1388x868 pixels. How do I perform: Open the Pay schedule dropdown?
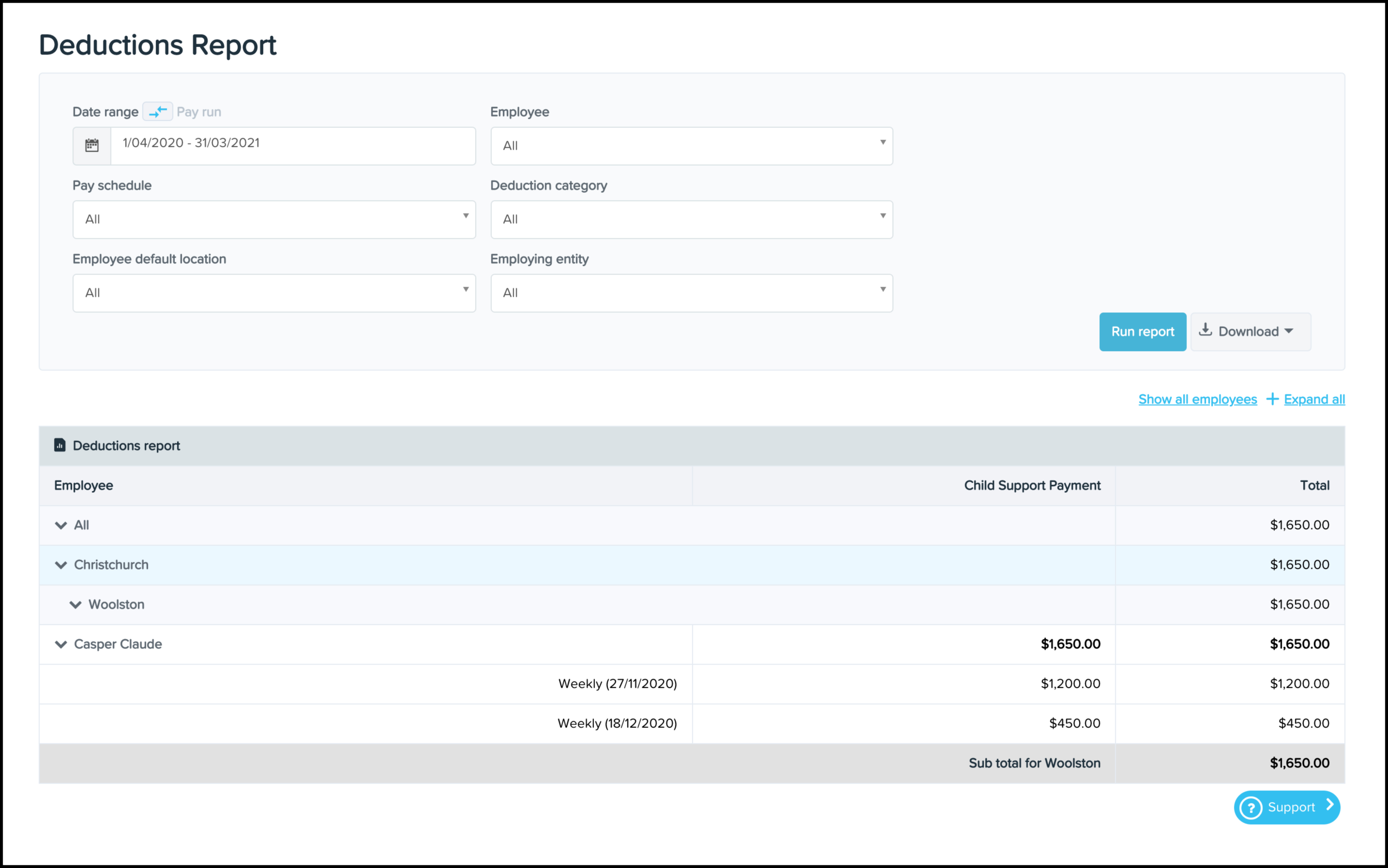coord(274,219)
